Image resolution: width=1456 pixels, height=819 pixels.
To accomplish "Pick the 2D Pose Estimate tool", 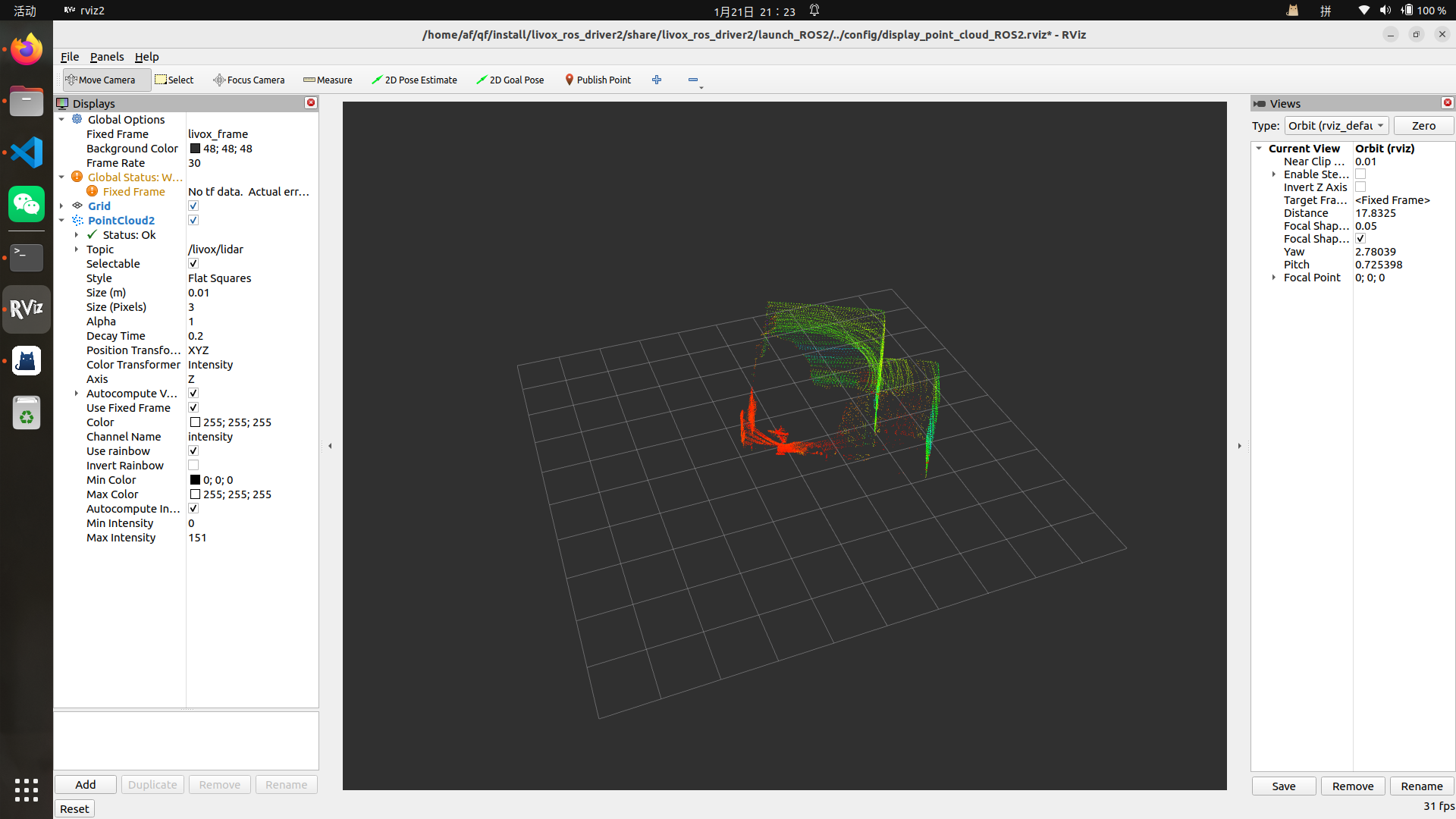I will 414,80.
